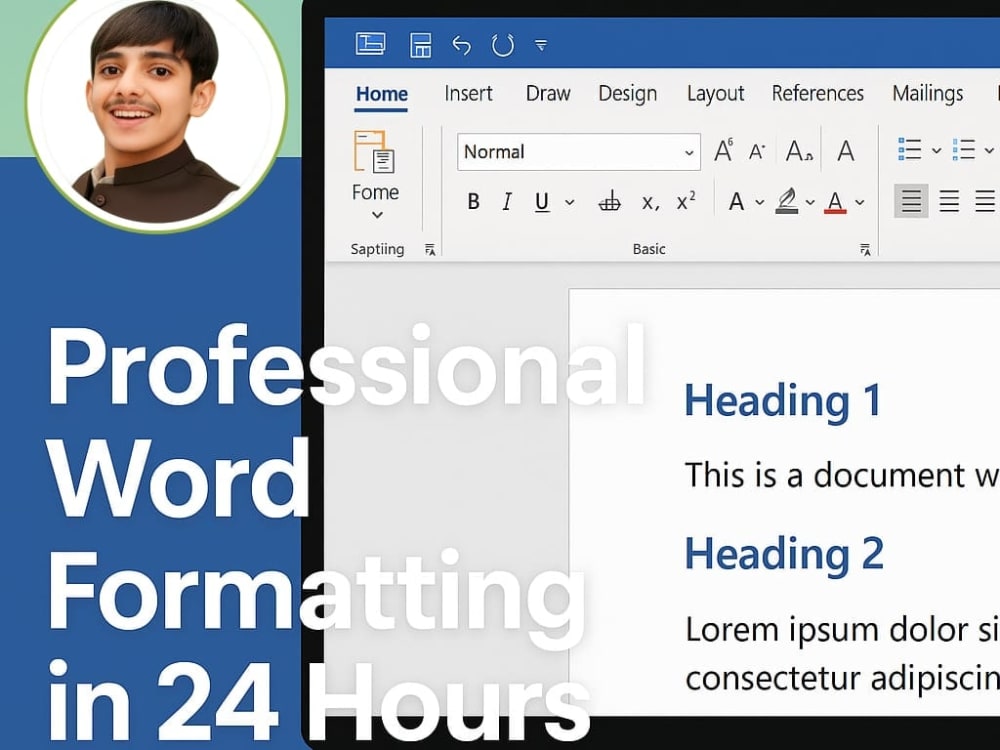Switch to the Home tab
This screenshot has width=1000, height=750.
(x=381, y=94)
